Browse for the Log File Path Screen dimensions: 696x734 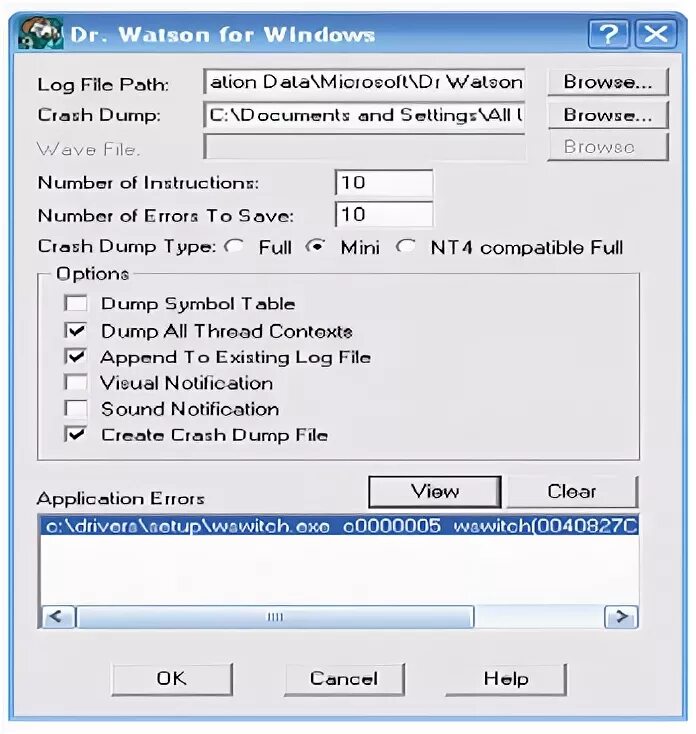click(608, 82)
